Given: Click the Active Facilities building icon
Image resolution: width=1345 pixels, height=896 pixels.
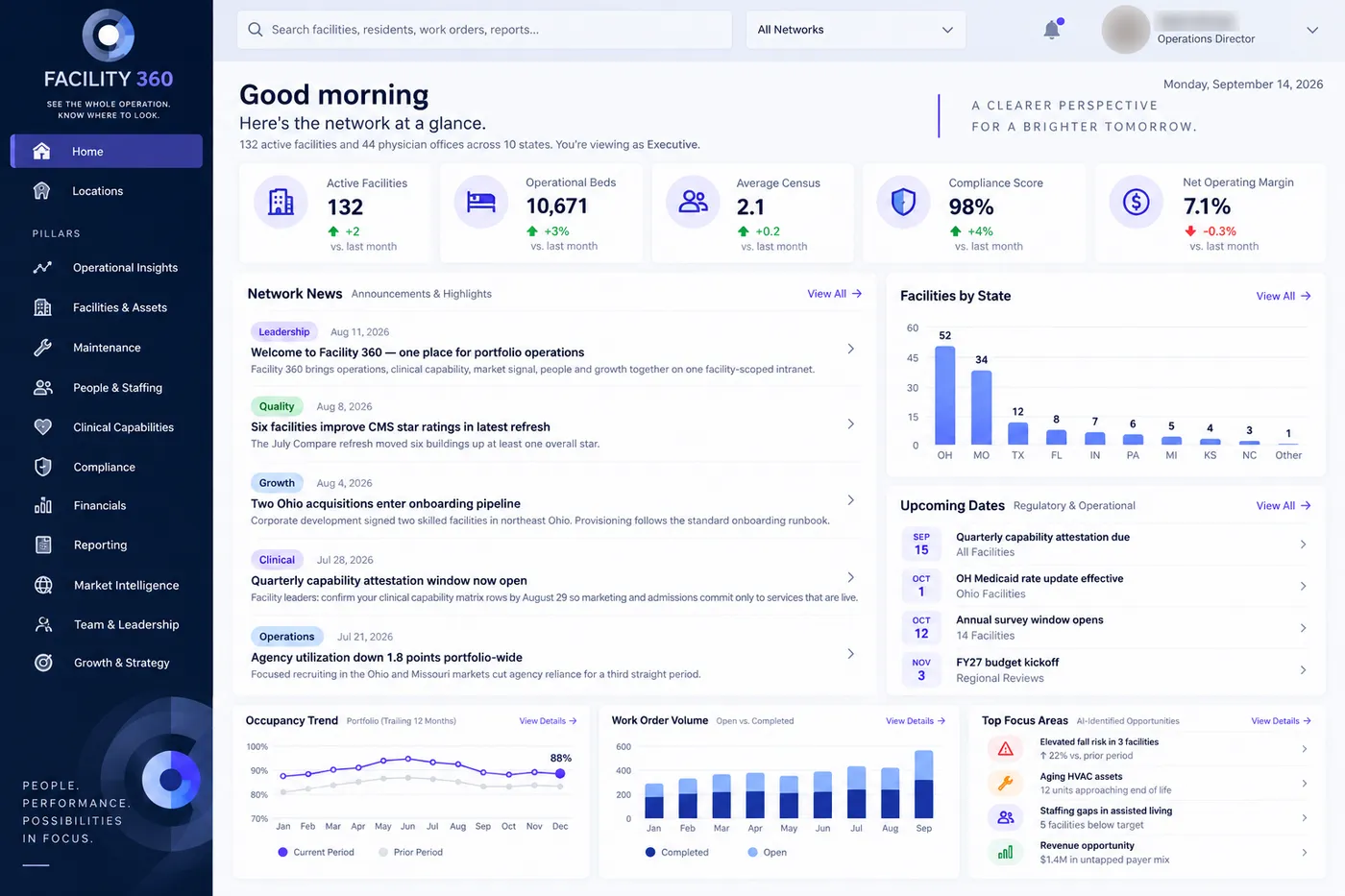Looking at the screenshot, I should [x=281, y=202].
